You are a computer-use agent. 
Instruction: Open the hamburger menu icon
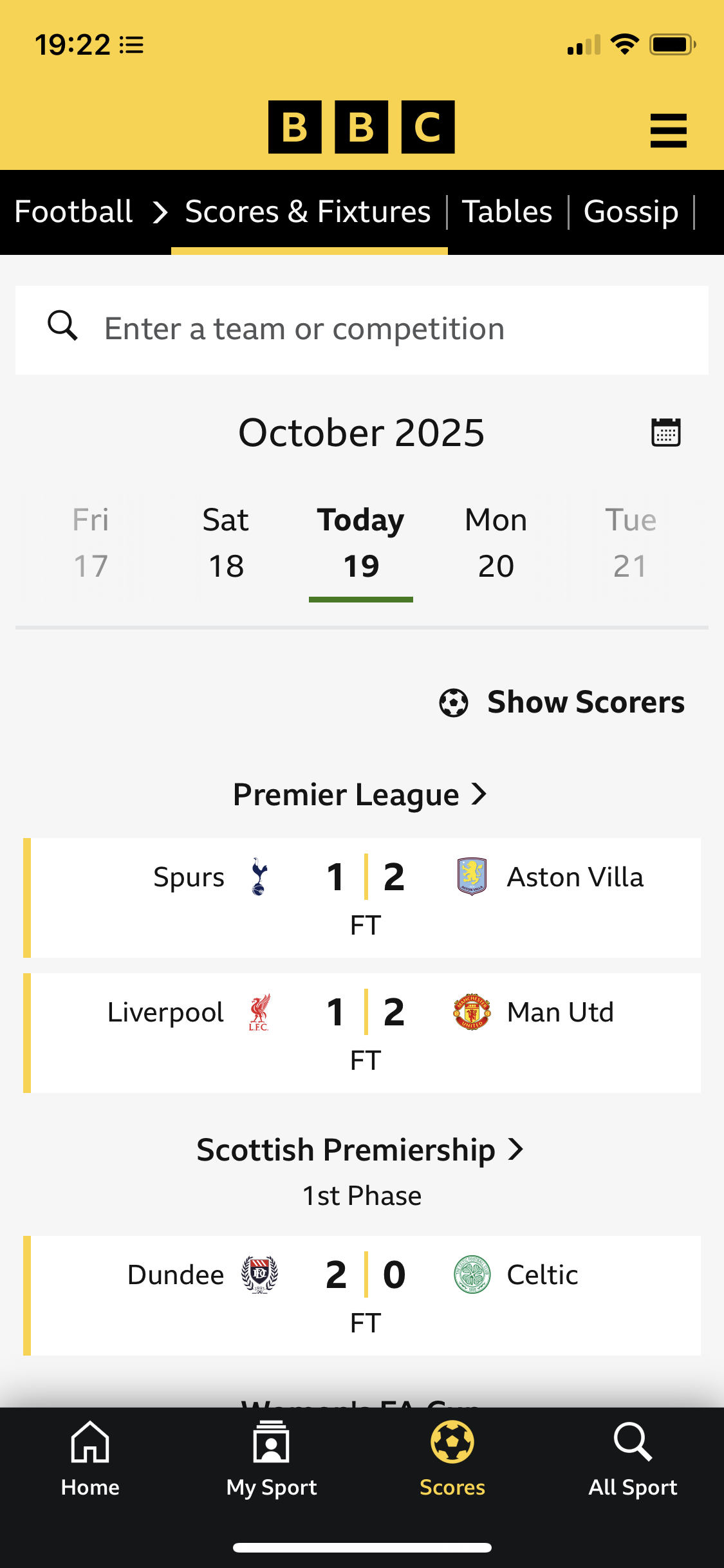668,131
